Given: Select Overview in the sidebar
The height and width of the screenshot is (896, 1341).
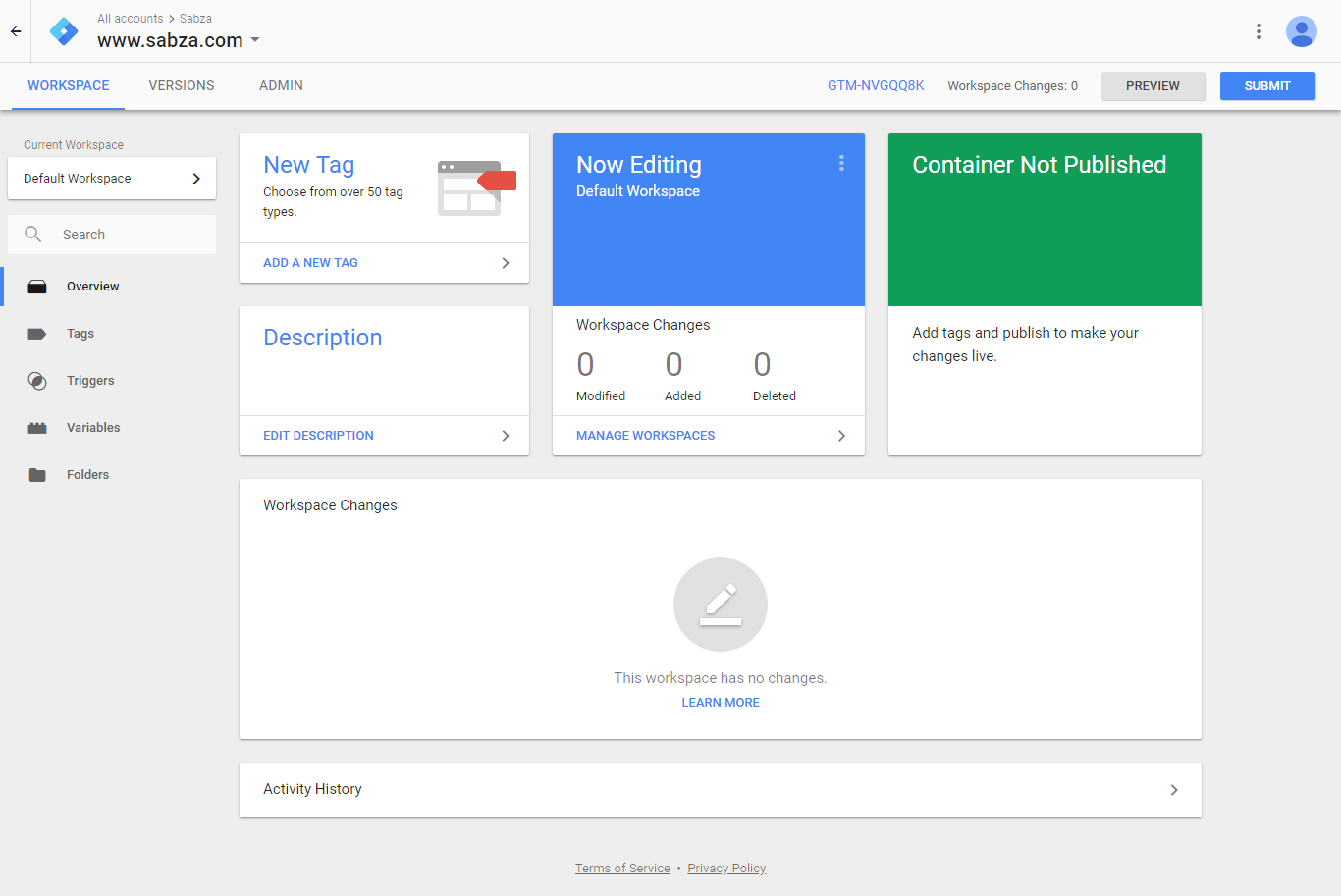Looking at the screenshot, I should pyautogui.click(x=93, y=287).
